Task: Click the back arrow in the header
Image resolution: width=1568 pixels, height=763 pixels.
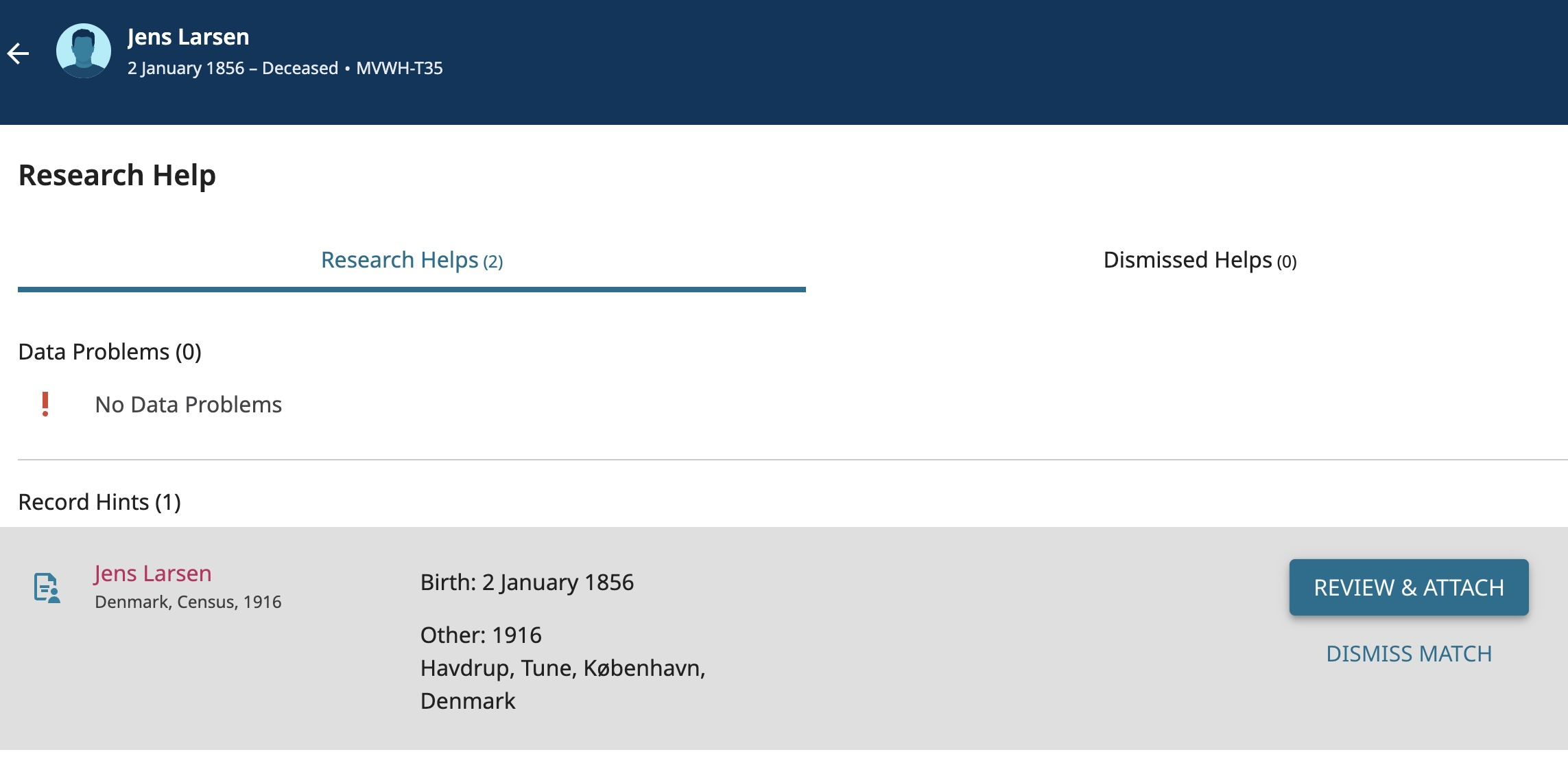Action: [x=19, y=53]
